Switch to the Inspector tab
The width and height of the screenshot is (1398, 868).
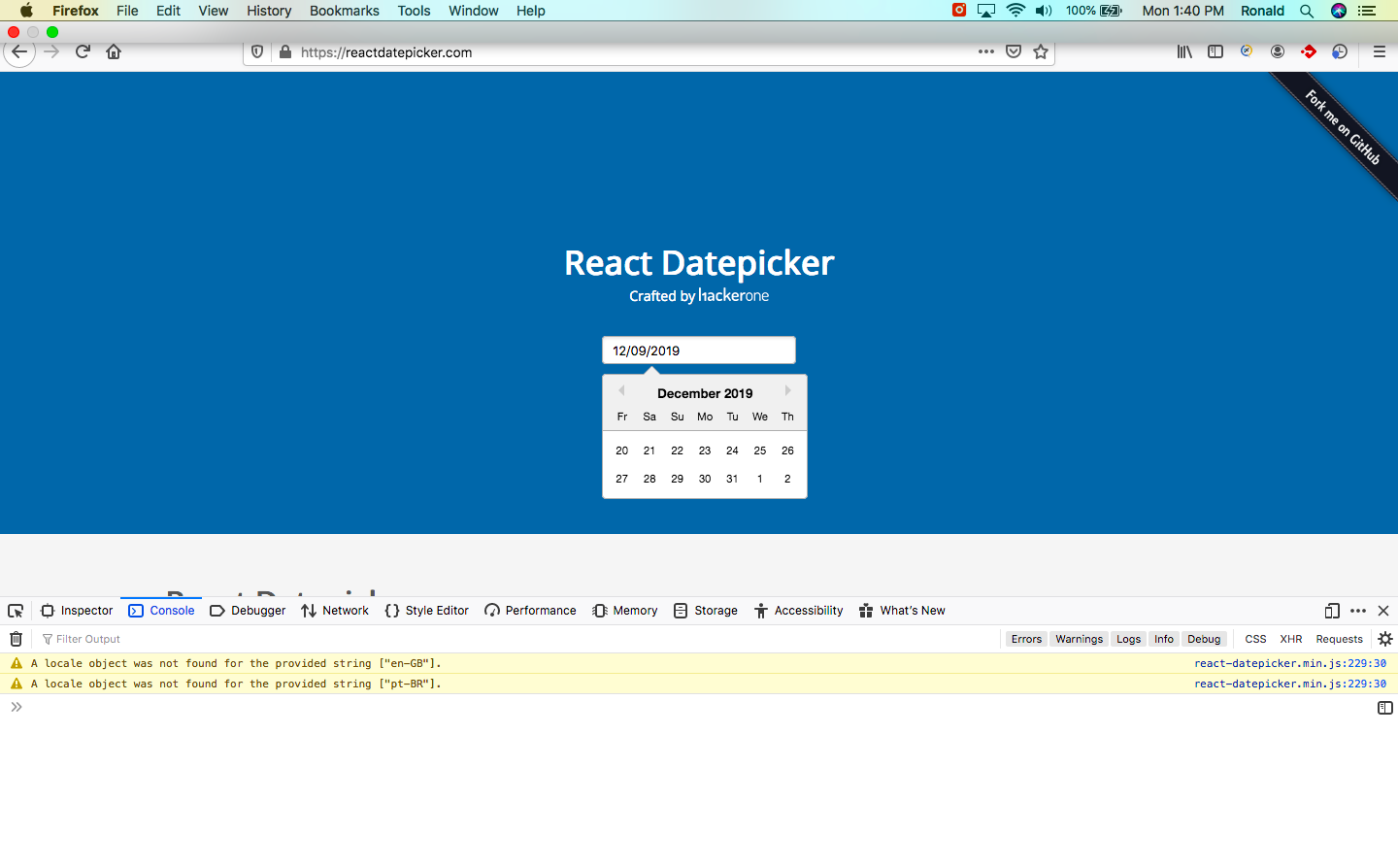click(x=77, y=610)
